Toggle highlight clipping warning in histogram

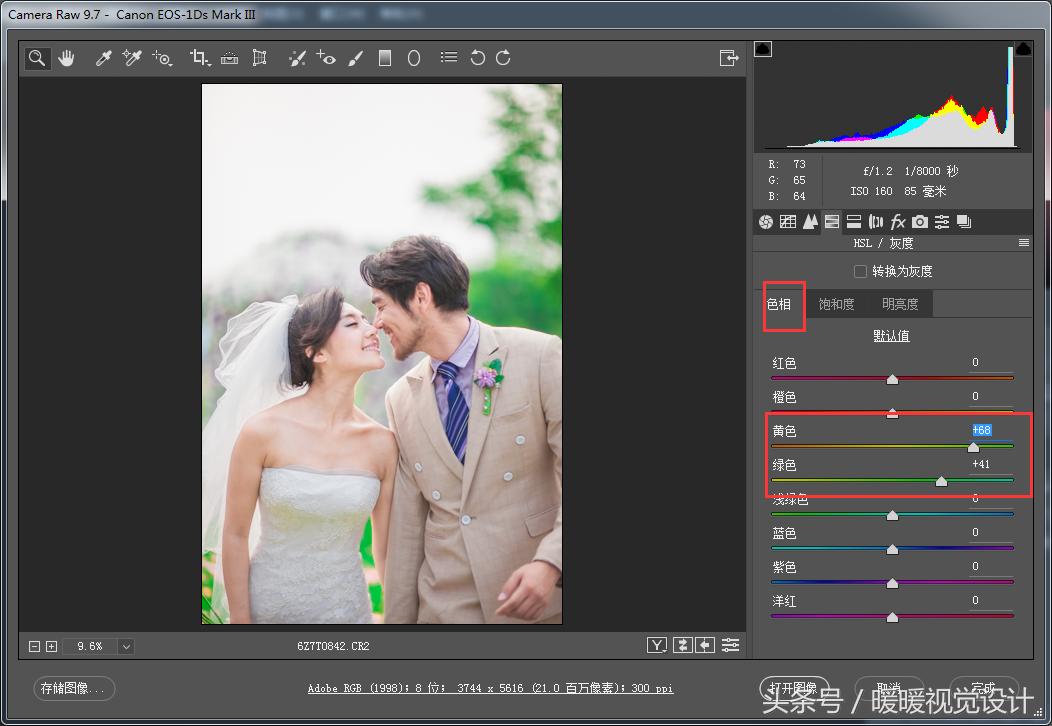[x=1023, y=49]
